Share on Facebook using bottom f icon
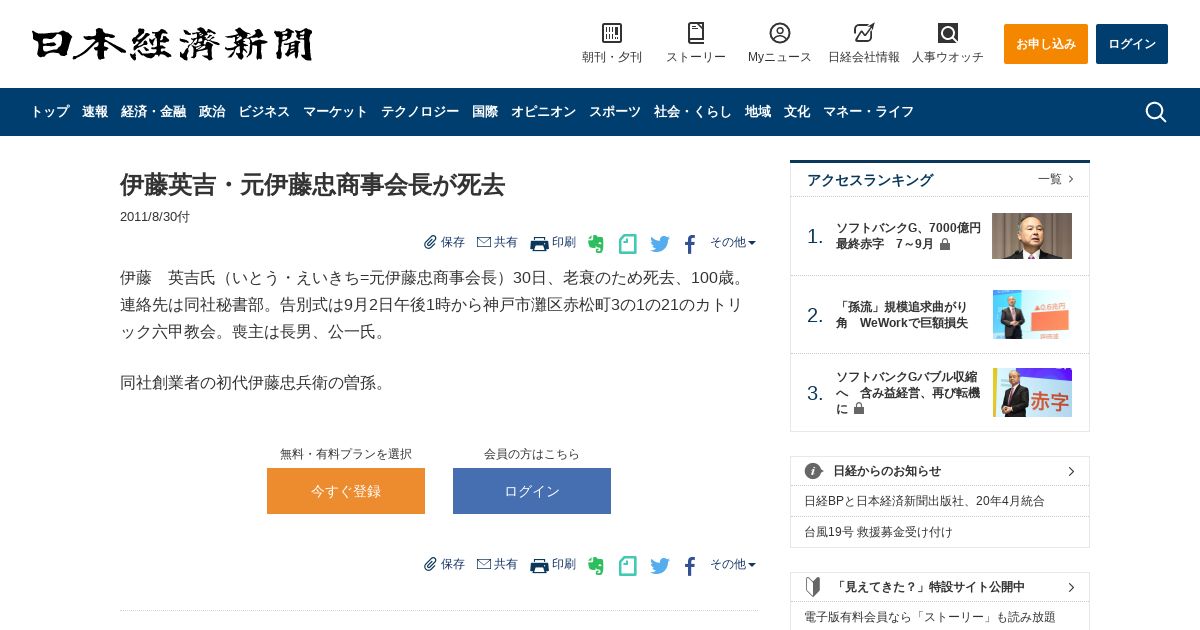Viewport: 1200px width, 630px height. click(690, 566)
